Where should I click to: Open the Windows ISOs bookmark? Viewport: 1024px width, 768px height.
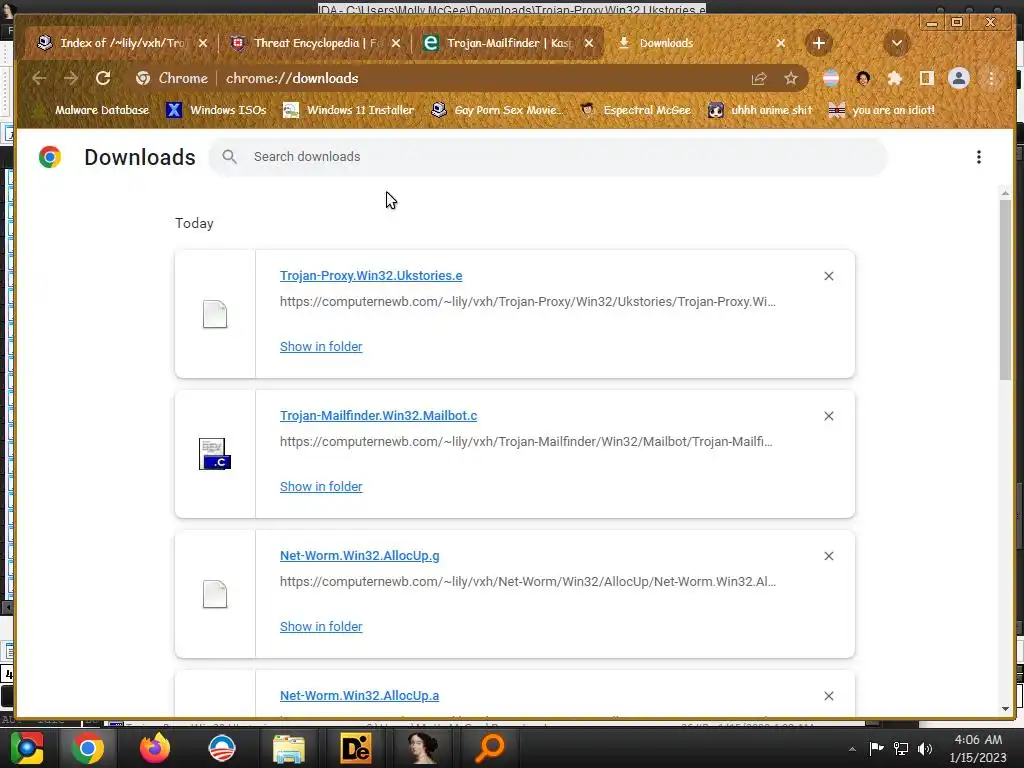pyautogui.click(x=217, y=110)
